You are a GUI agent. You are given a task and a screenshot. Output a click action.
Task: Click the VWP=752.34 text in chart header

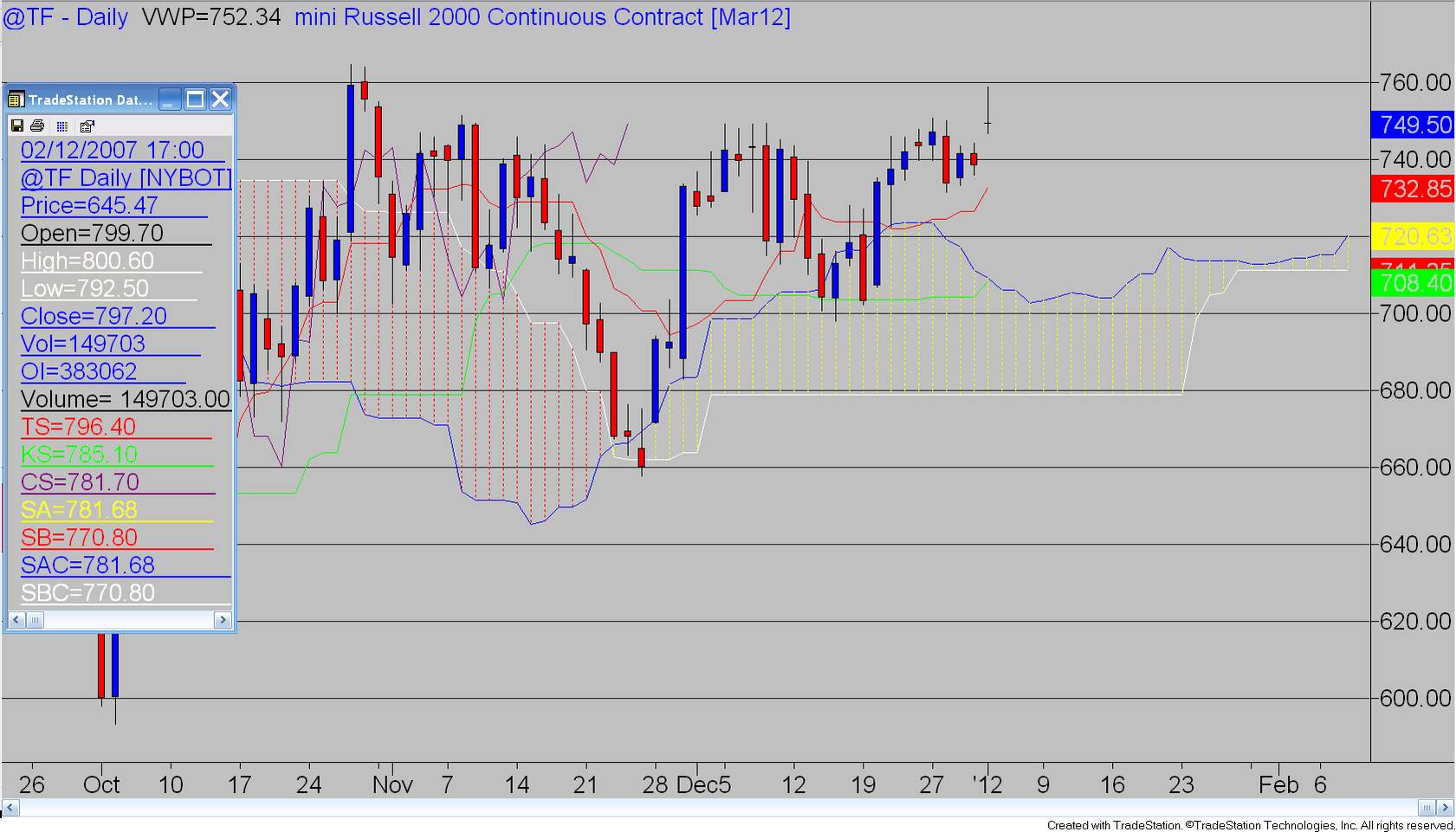click(x=211, y=17)
